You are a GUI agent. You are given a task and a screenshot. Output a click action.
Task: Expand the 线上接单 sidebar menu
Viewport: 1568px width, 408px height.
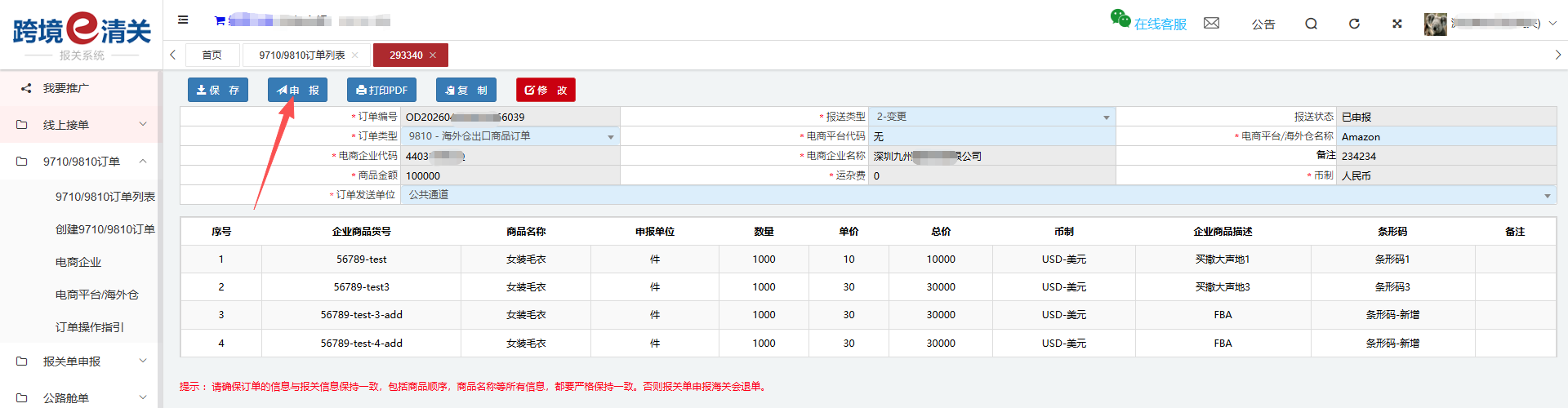click(x=80, y=125)
